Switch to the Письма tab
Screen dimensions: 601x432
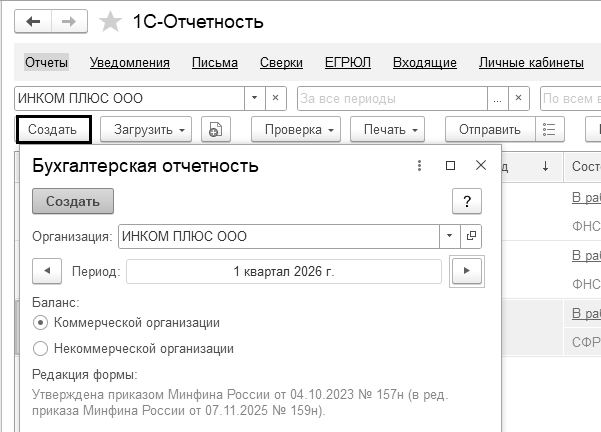pyautogui.click(x=215, y=62)
